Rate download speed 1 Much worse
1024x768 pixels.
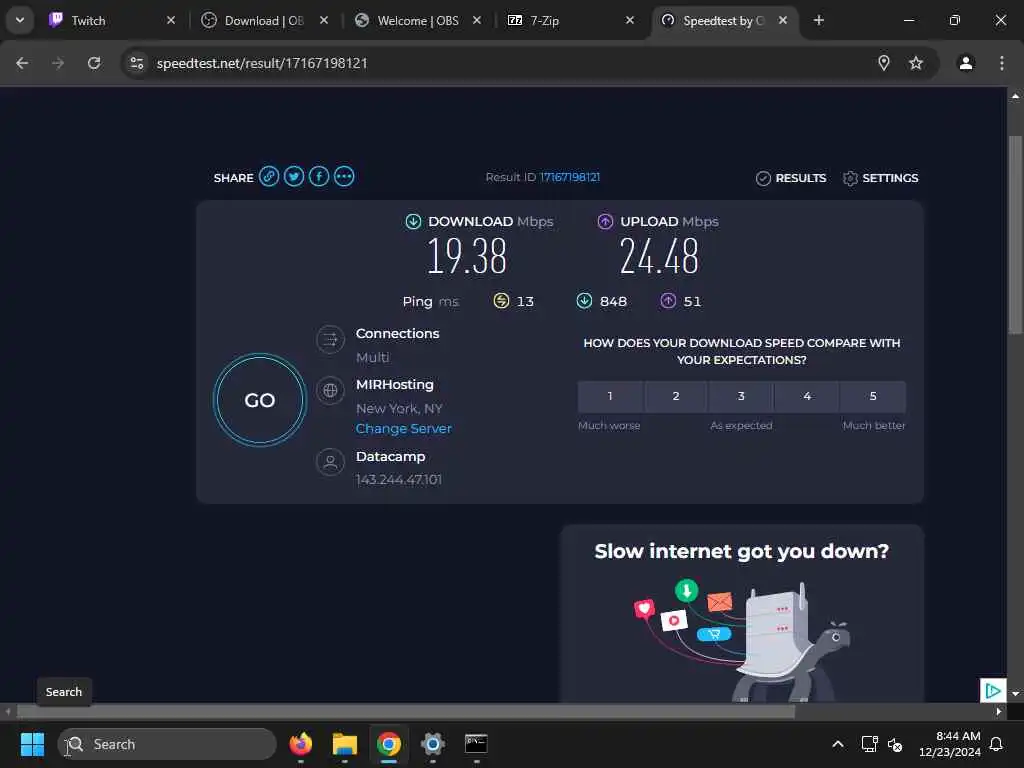tap(610, 396)
